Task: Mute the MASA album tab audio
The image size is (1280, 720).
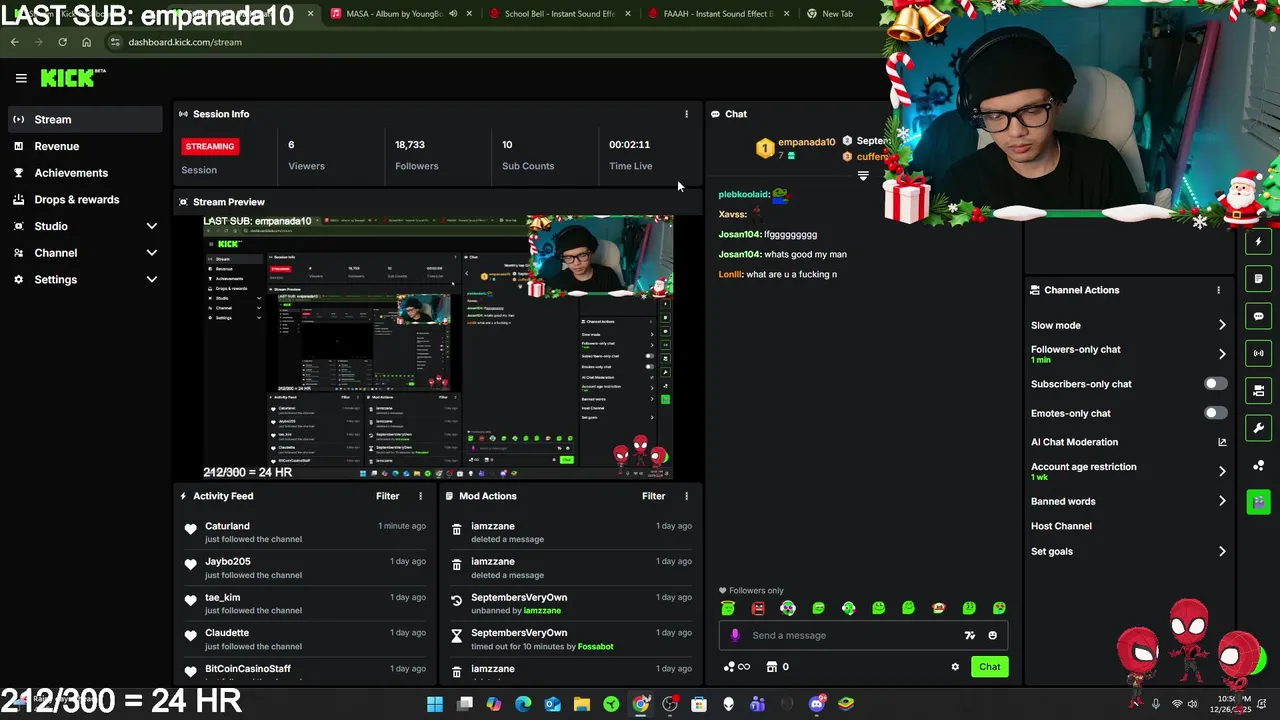Action: [x=453, y=14]
